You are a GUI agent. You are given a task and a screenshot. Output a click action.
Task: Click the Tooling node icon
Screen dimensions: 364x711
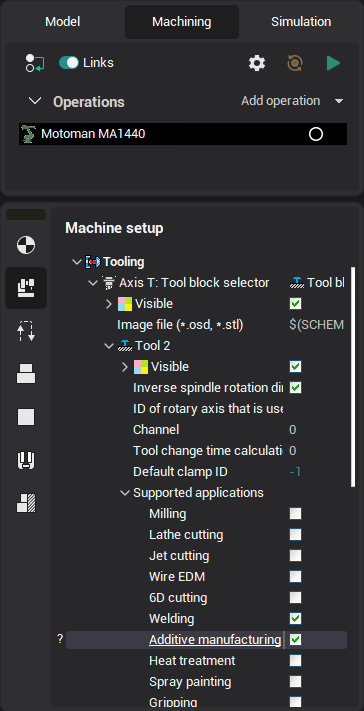coord(93,262)
